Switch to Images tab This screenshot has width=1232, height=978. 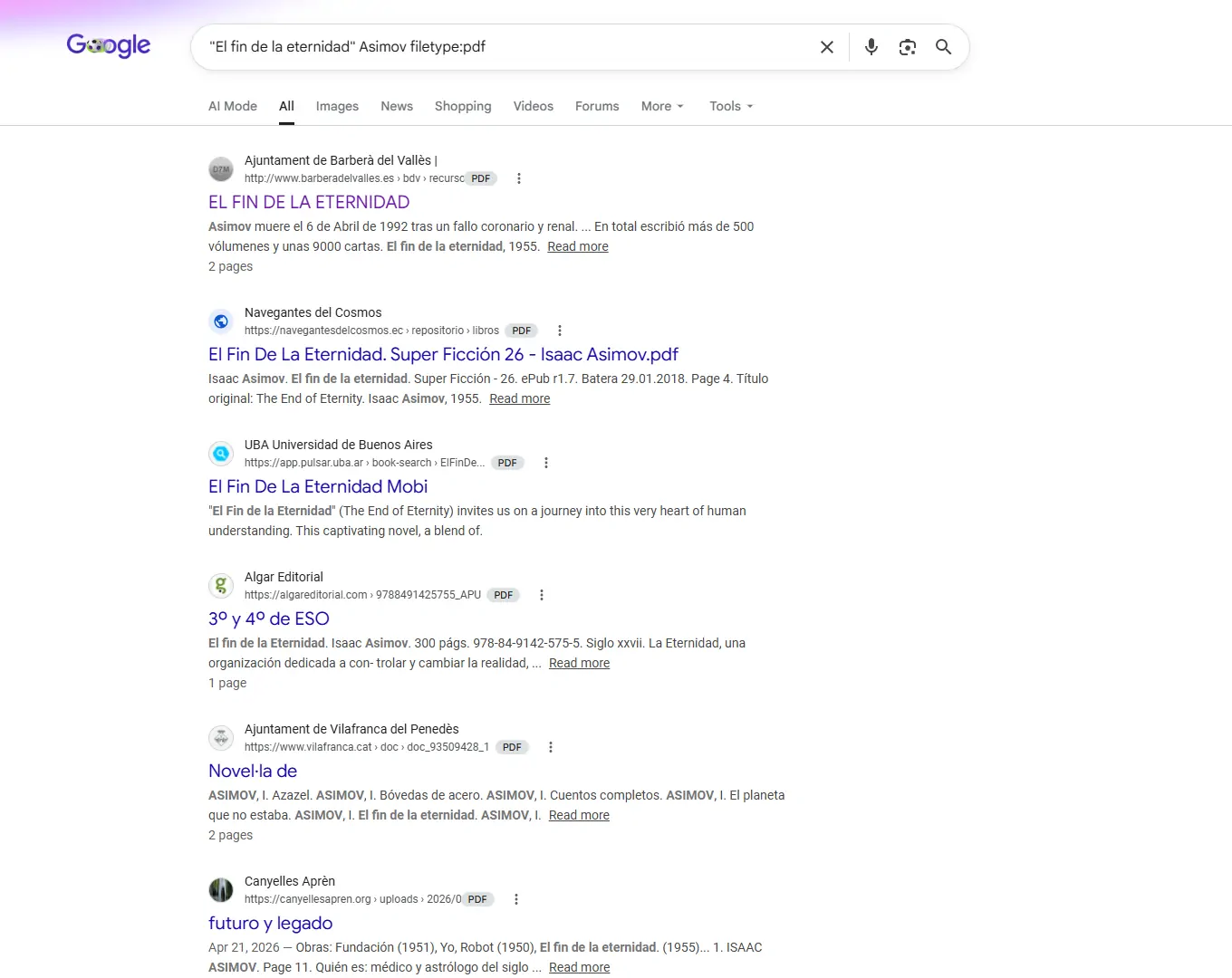pyautogui.click(x=337, y=106)
